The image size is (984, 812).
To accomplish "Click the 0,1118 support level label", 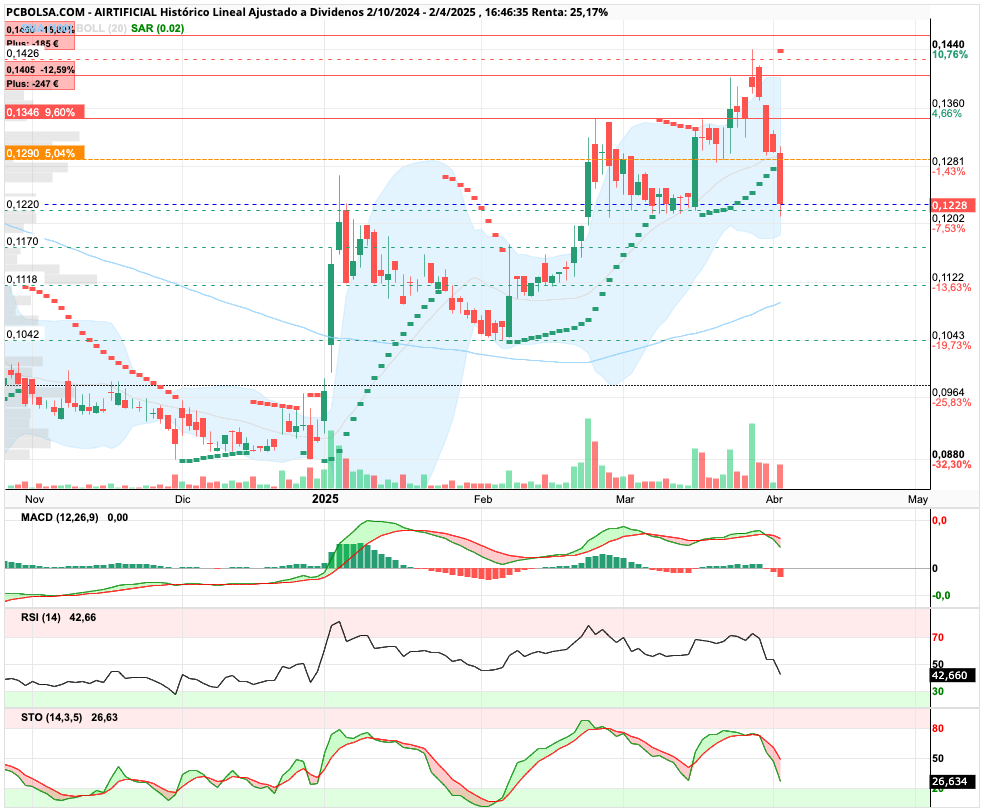I will 23,279.
